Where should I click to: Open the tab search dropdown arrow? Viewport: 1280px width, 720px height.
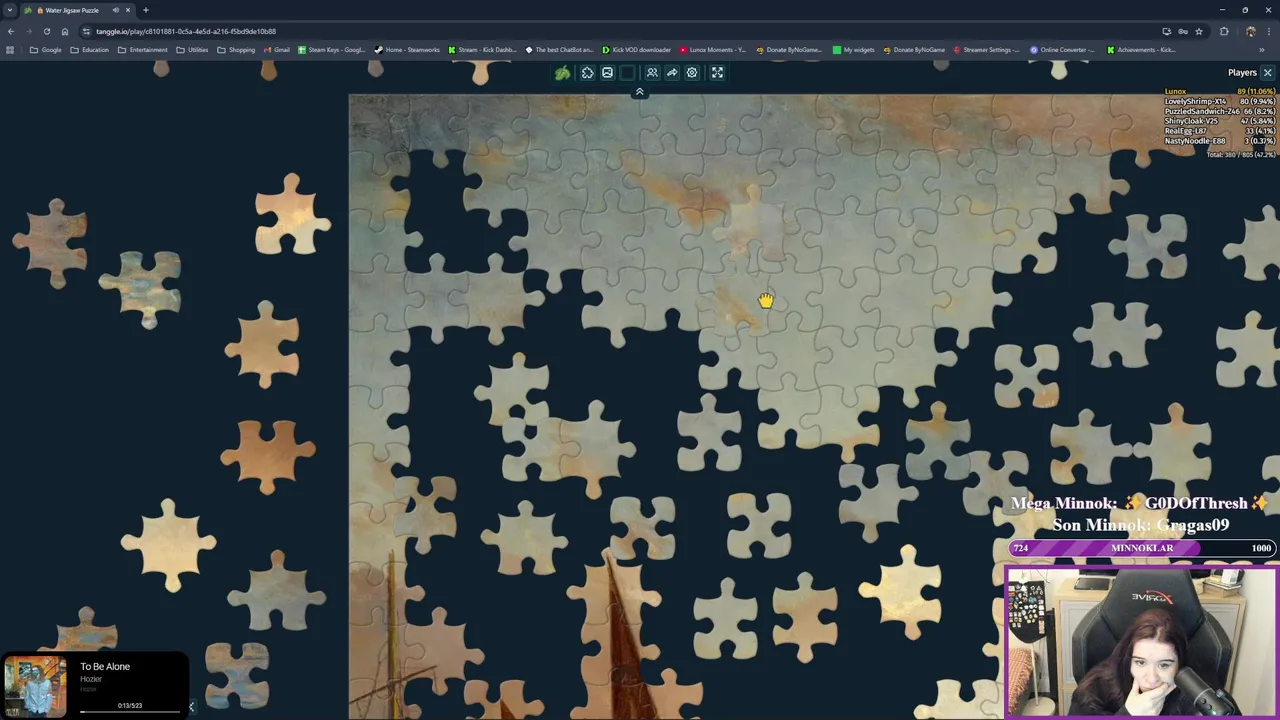(x=9, y=10)
